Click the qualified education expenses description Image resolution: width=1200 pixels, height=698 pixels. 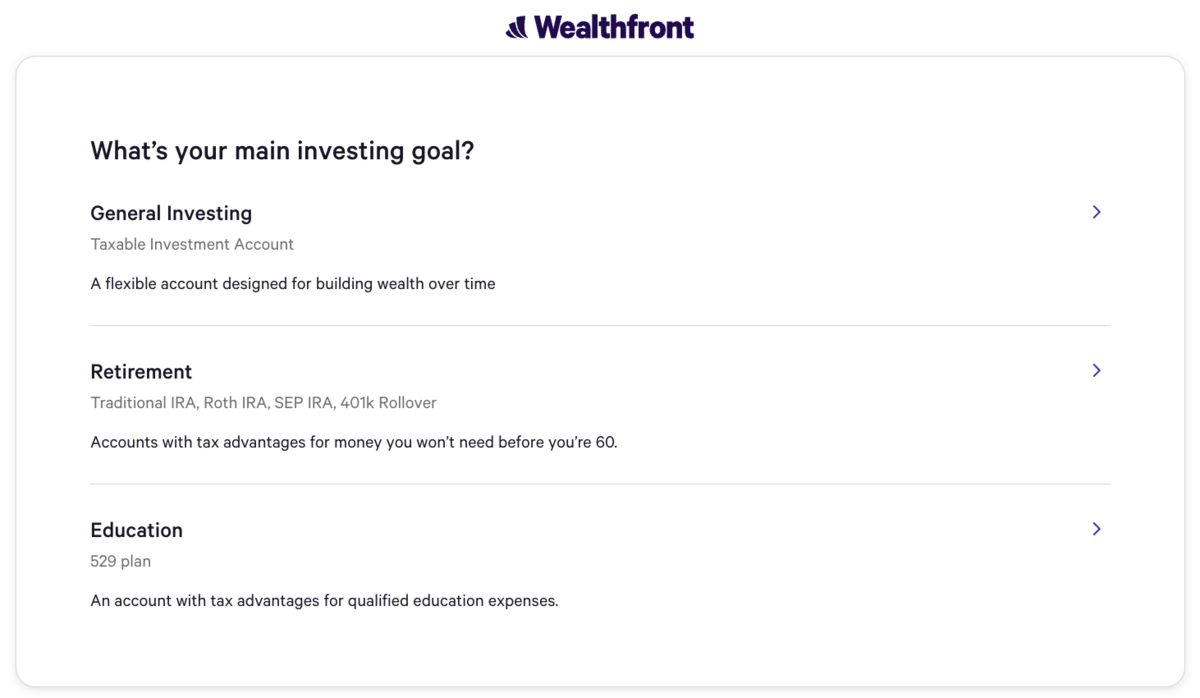(x=324, y=601)
